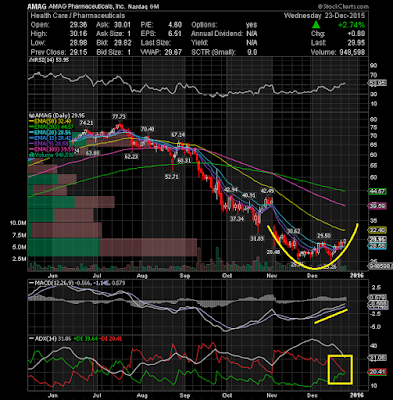
Task: Click the 62.23 low price label
Action: click(131, 156)
